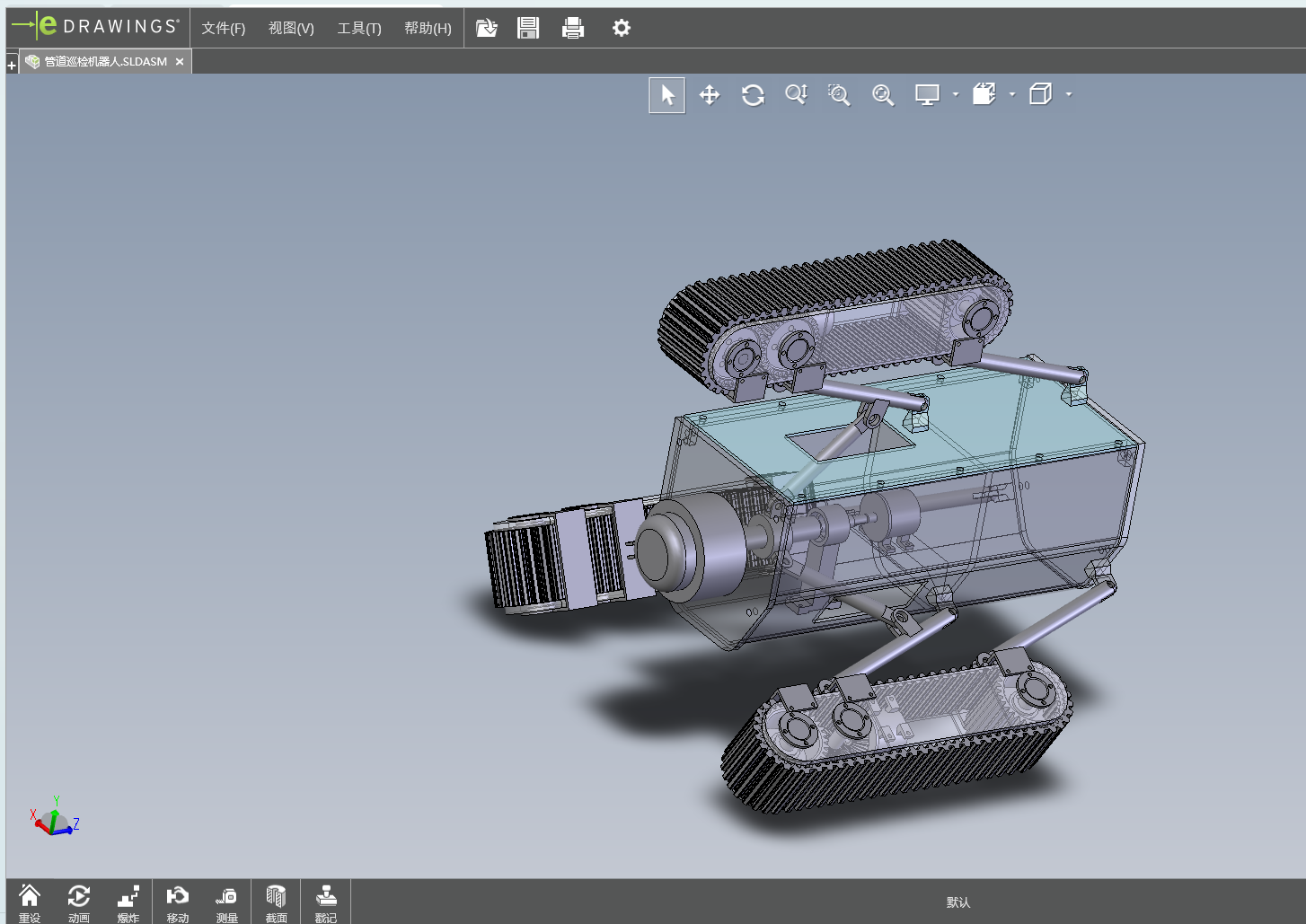Screen dimensions: 1306x924
Task: Click the Zoom to Area magnifier
Action: click(839, 95)
